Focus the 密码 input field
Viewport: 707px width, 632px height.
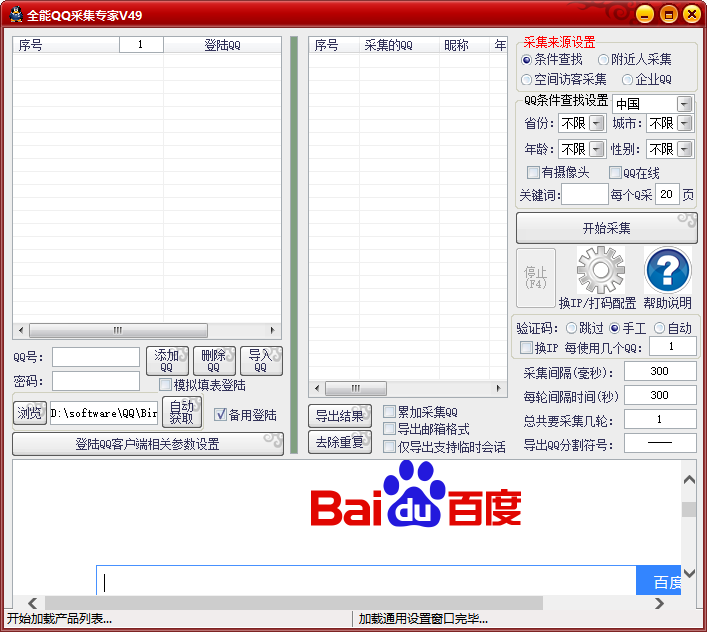(96, 381)
